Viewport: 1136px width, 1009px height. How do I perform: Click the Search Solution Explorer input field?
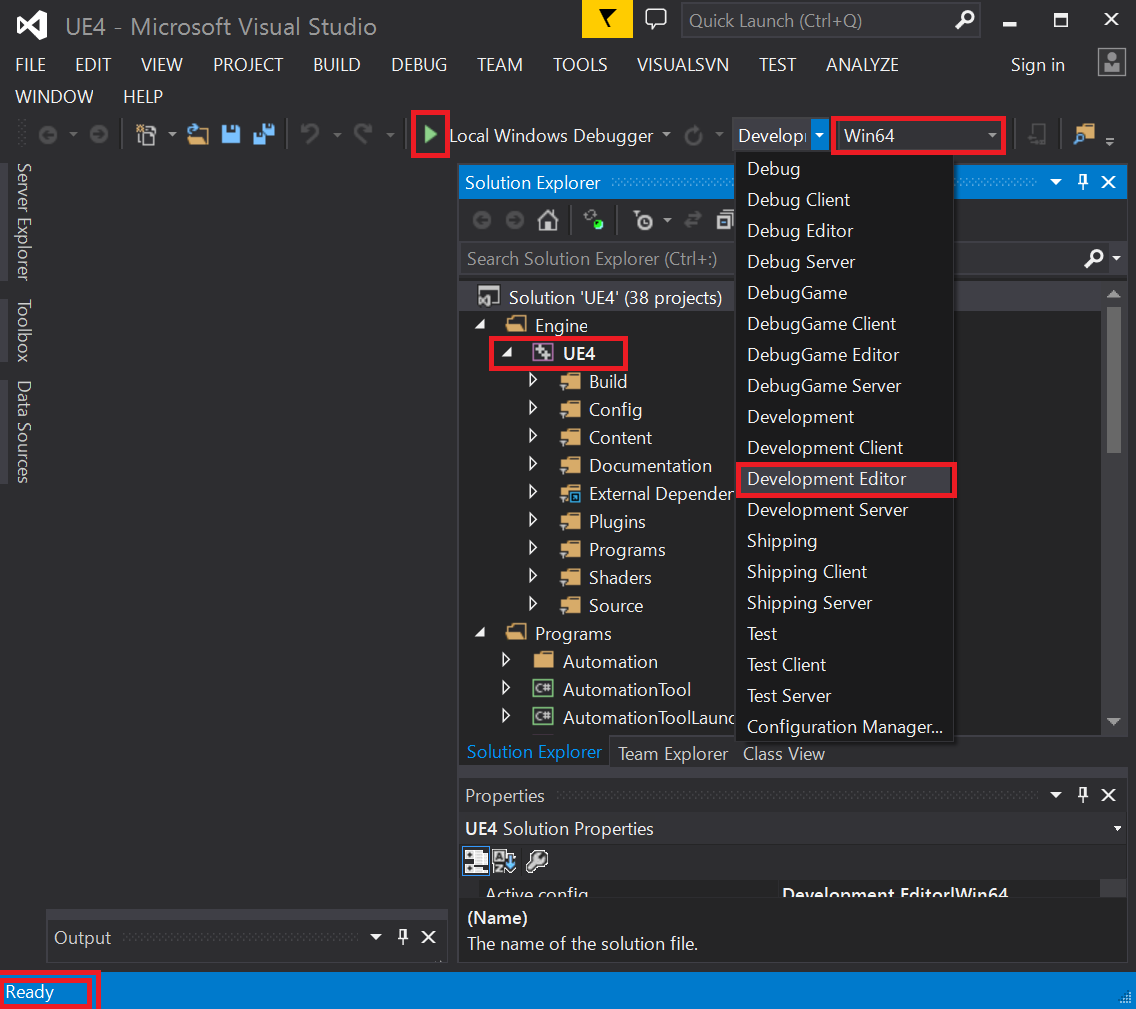pos(598,259)
